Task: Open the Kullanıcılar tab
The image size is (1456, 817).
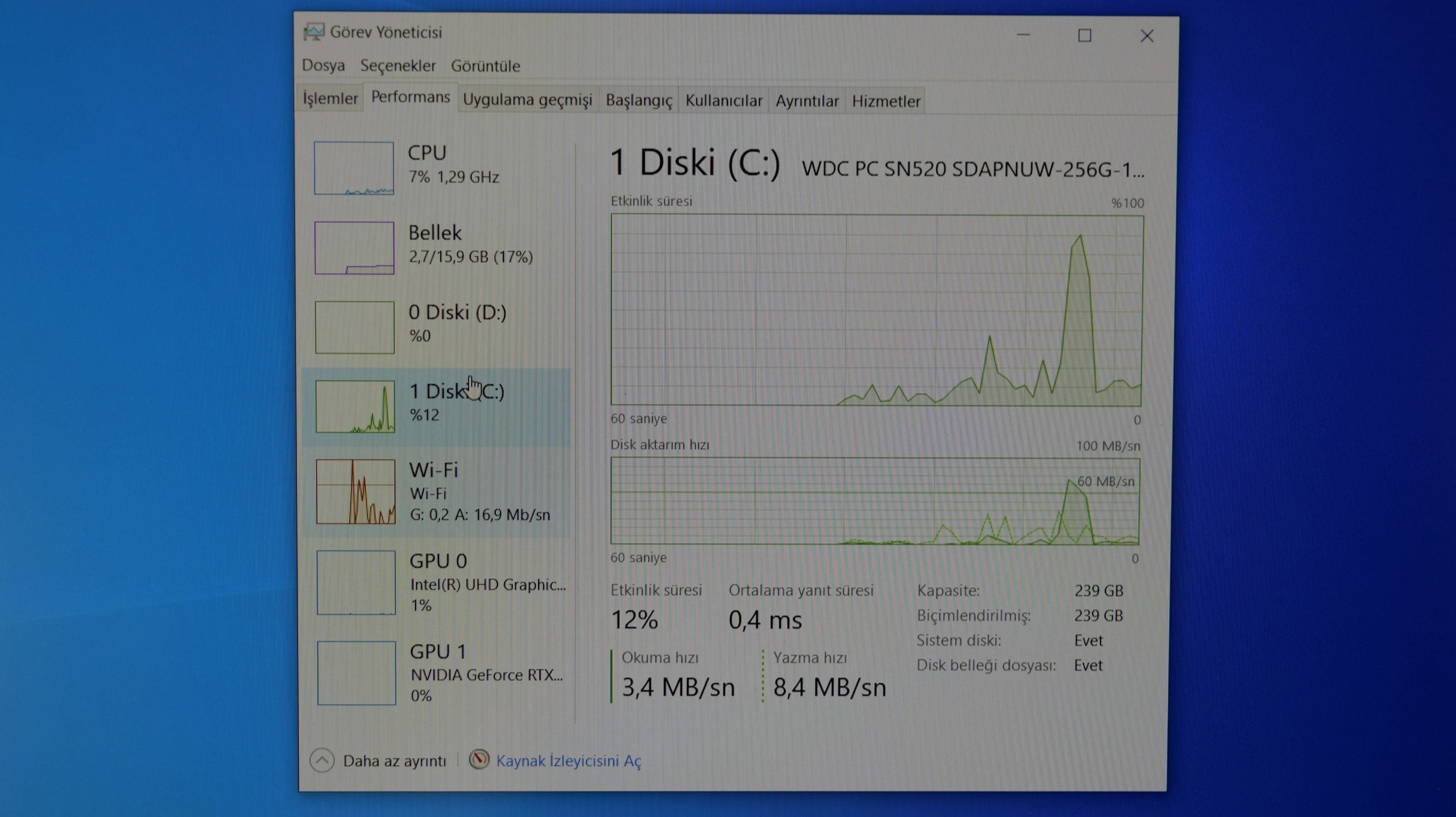Action: [723, 101]
